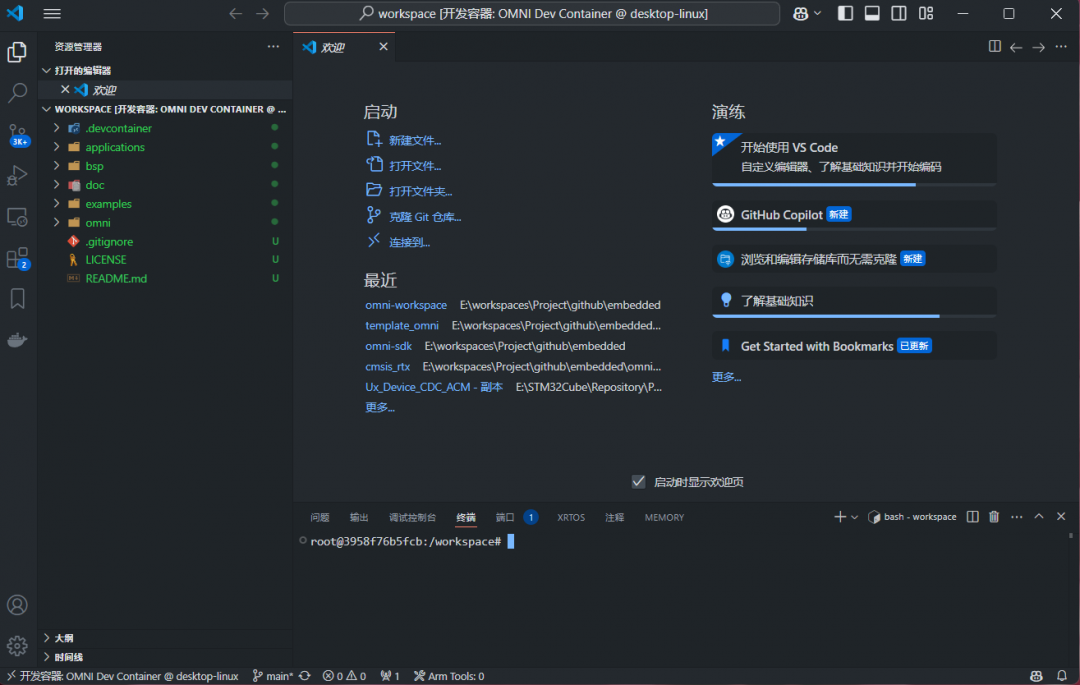Open recent cmsis_rtx project

click(x=387, y=367)
